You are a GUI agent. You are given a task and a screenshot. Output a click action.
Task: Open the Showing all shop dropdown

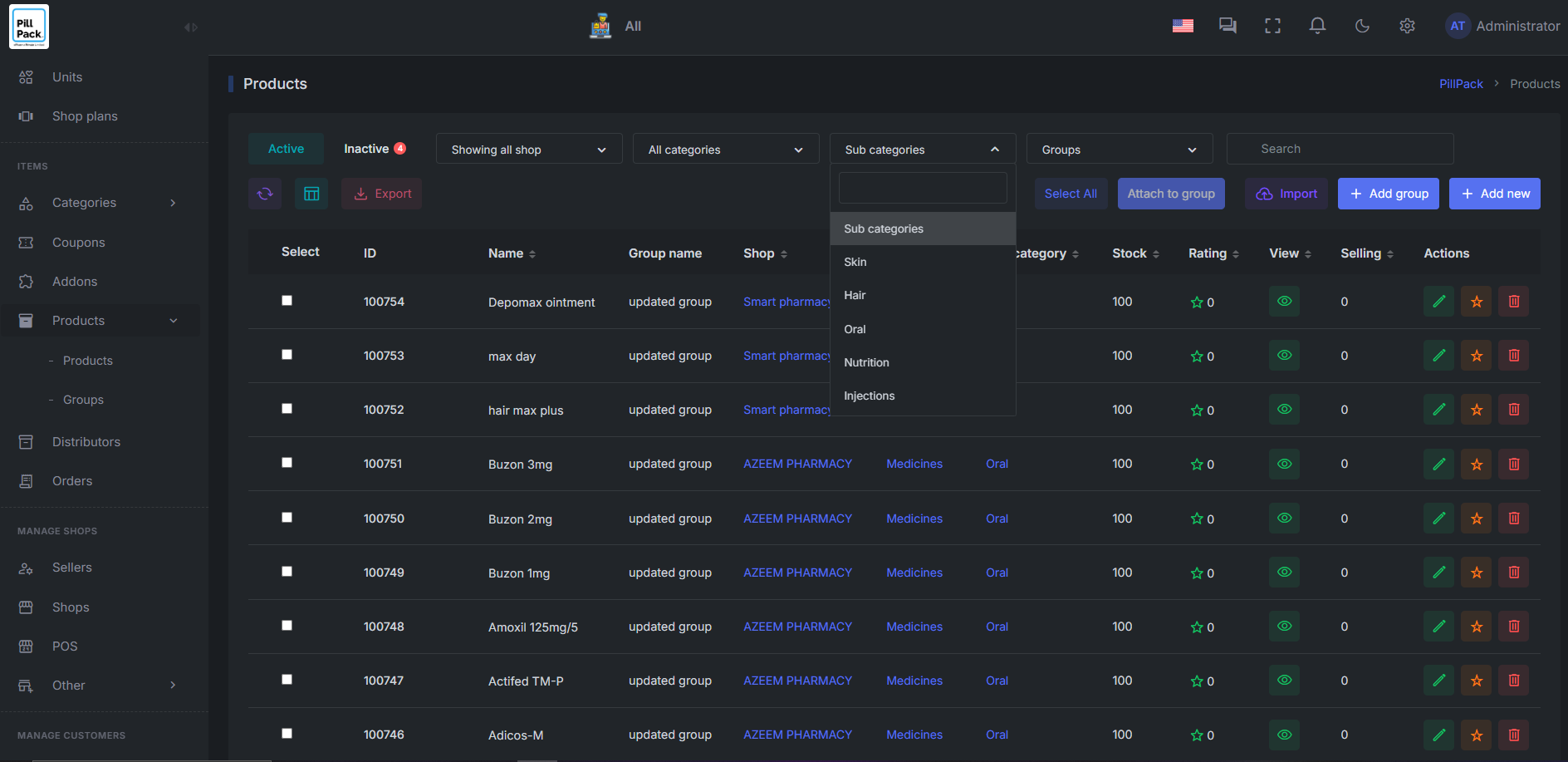(x=528, y=150)
